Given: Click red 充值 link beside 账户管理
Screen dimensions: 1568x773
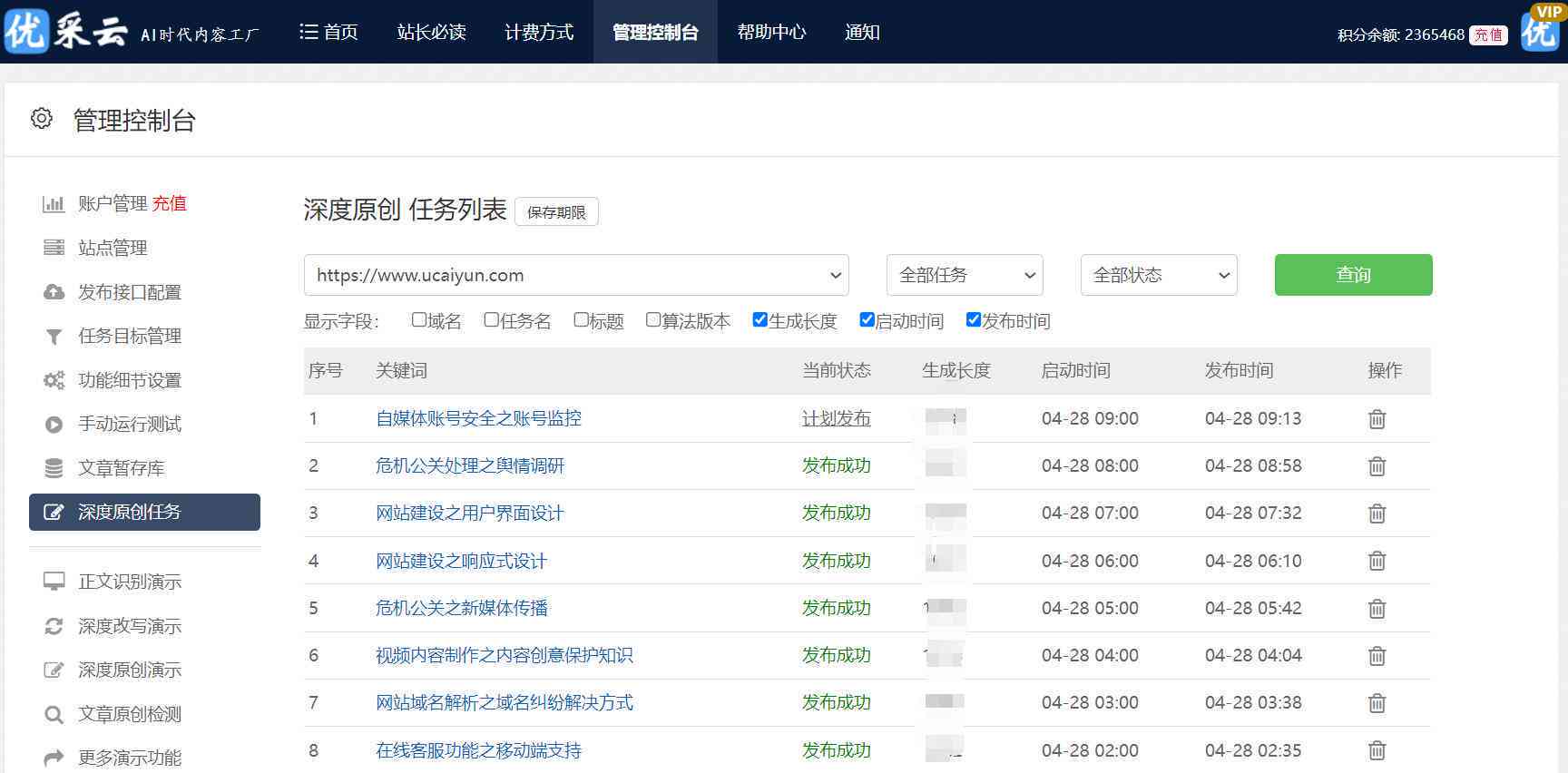Looking at the screenshot, I should 169,203.
